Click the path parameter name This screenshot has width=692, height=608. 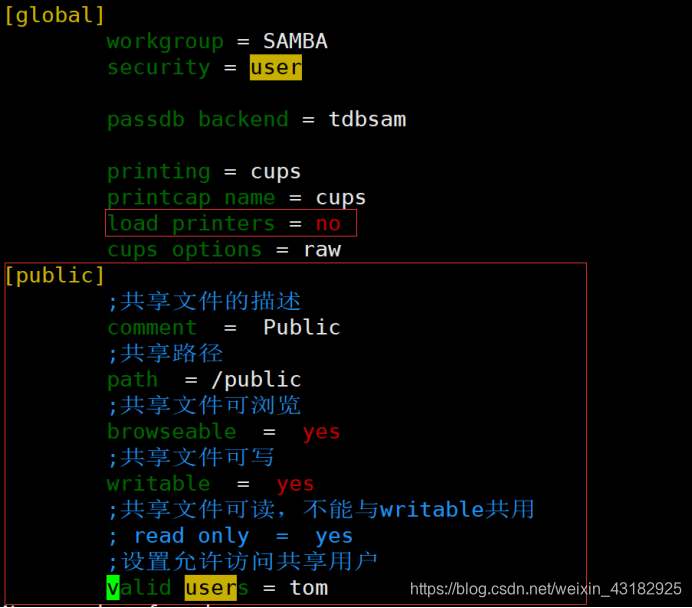(132, 380)
